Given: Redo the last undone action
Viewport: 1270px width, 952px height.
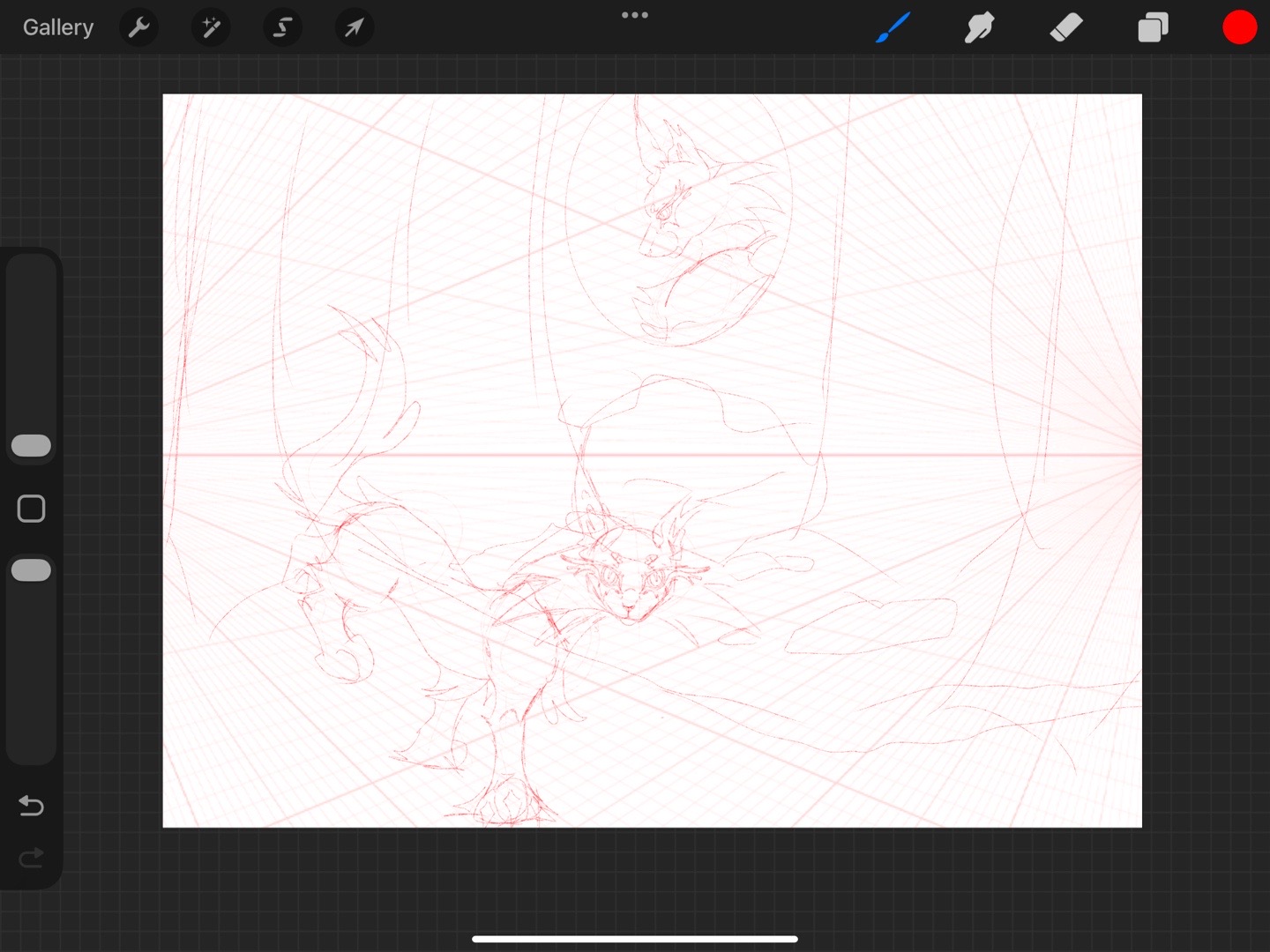Looking at the screenshot, I should (x=31, y=858).
